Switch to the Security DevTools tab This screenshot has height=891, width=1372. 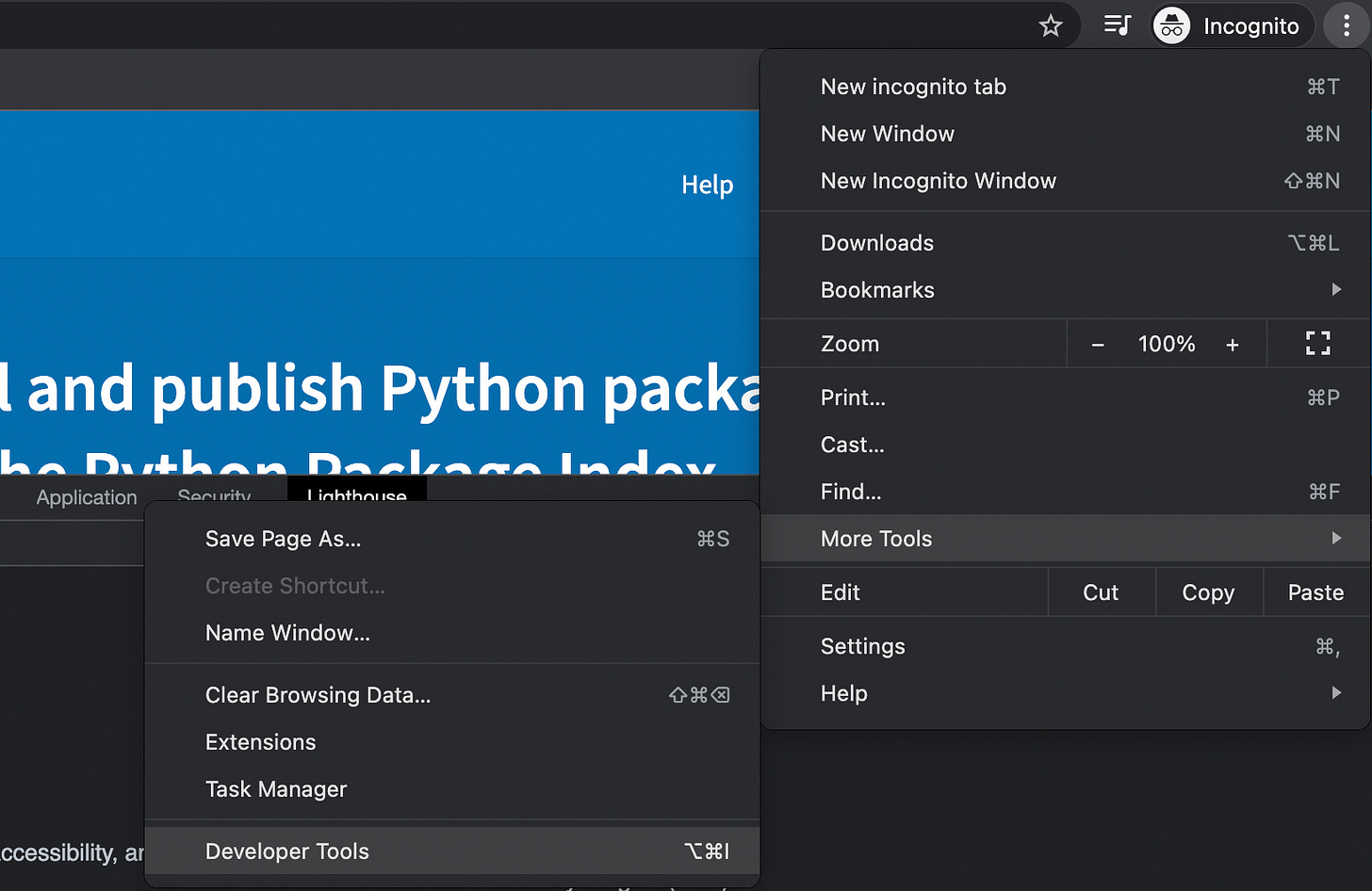click(x=214, y=494)
